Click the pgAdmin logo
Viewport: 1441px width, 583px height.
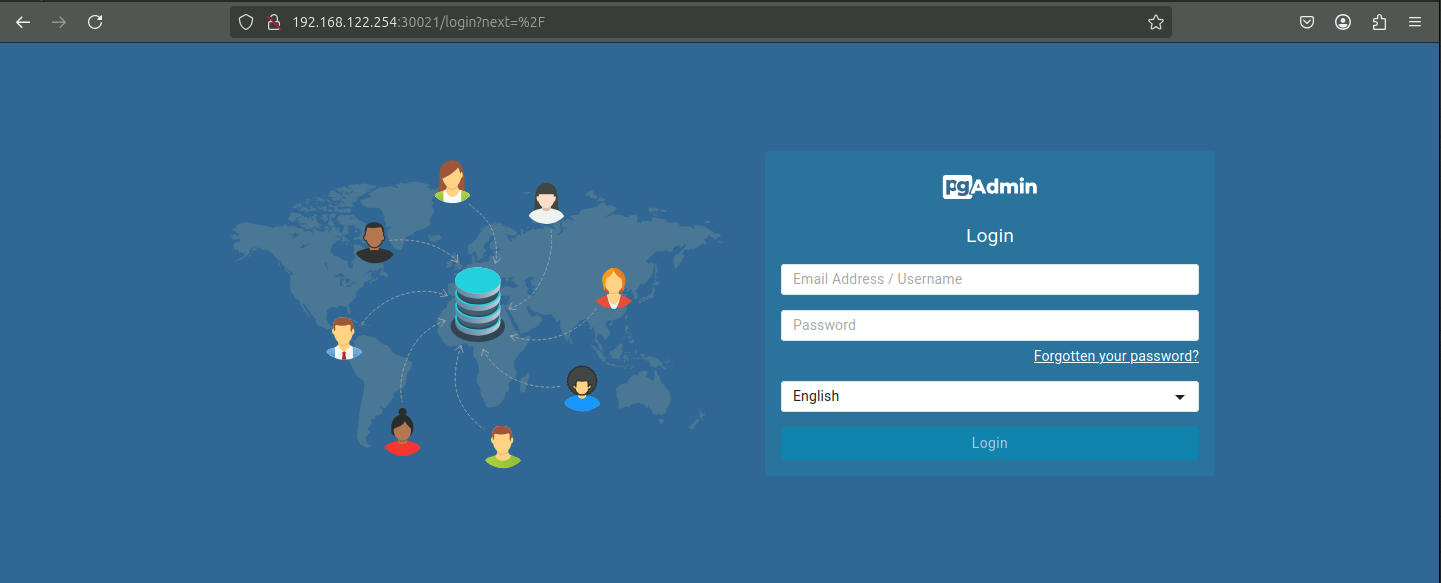tap(989, 187)
